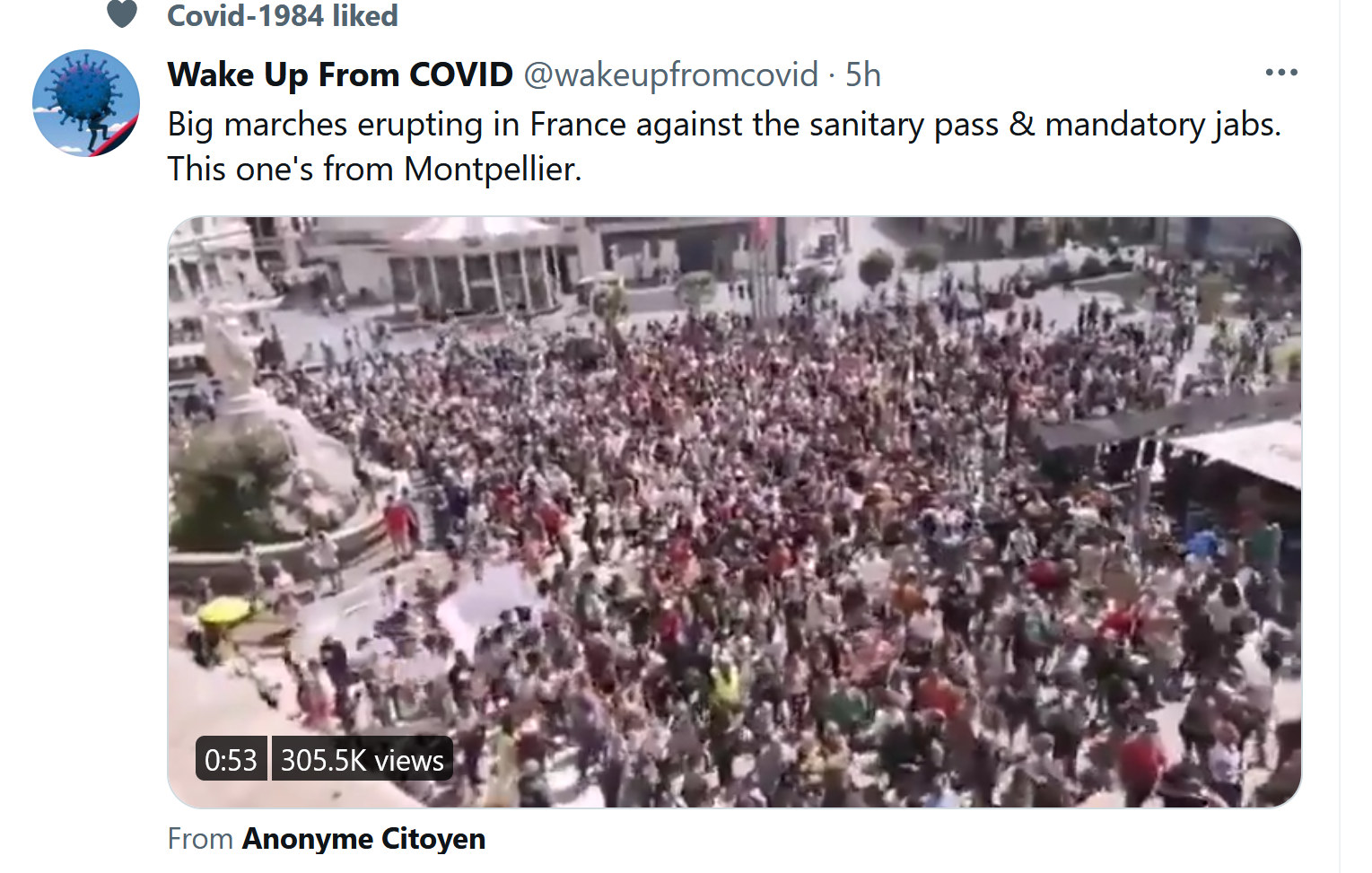This screenshot has width=1372, height=873.
Task: Click the heart icon beside Covid-1984 liked
Action: pyautogui.click(x=122, y=13)
